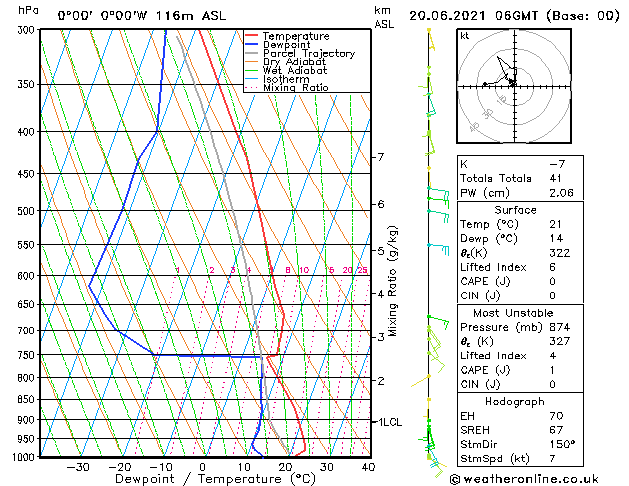This screenshot has height=486, width=629.
Task: Click the Most Unstable theta-e value 327
Action: pos(560,341)
